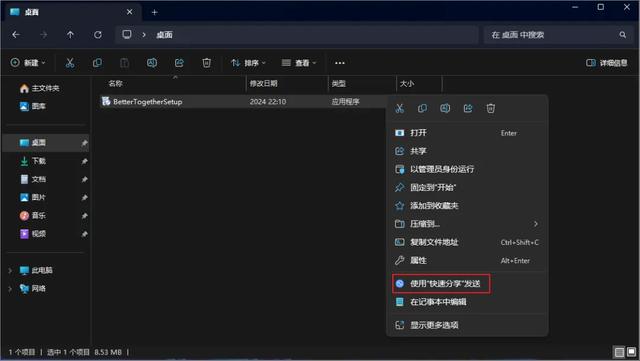Image resolution: width=640 pixels, height=361 pixels.
Task: Open the toolbar three-dot more options
Action: point(340,63)
